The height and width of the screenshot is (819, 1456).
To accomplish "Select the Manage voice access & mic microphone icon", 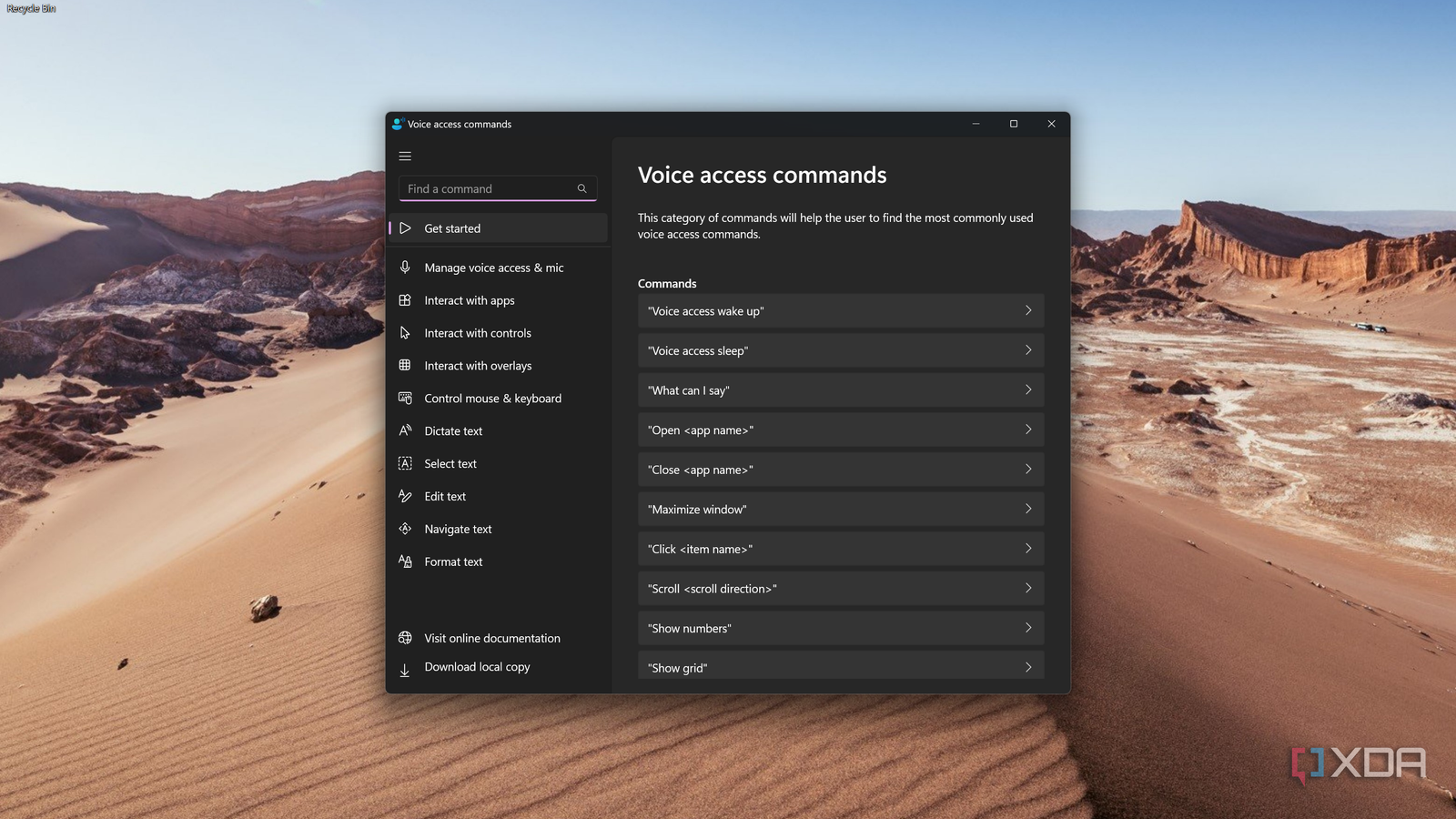I will point(405,267).
